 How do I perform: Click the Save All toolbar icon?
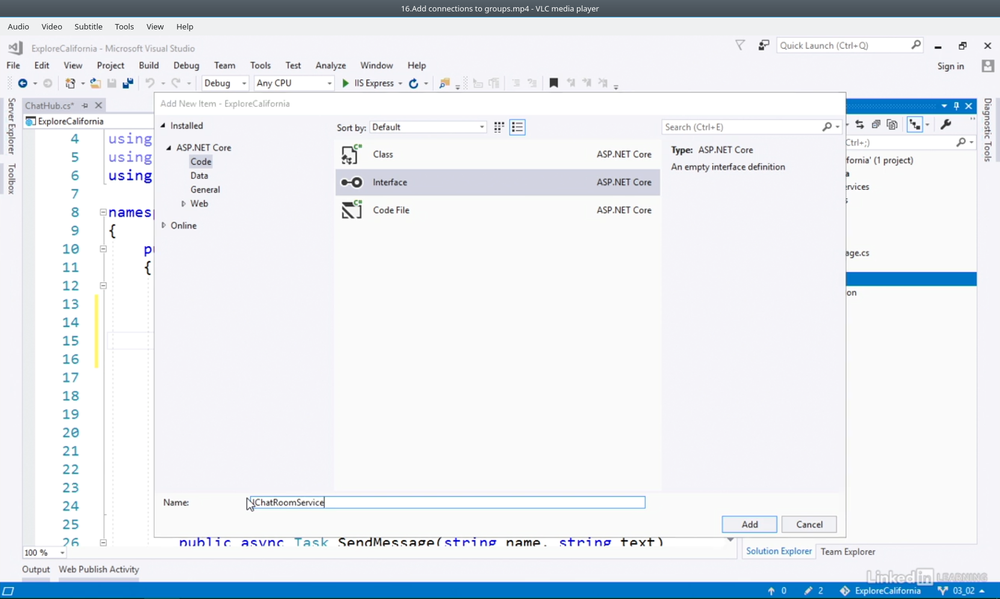click(x=128, y=83)
